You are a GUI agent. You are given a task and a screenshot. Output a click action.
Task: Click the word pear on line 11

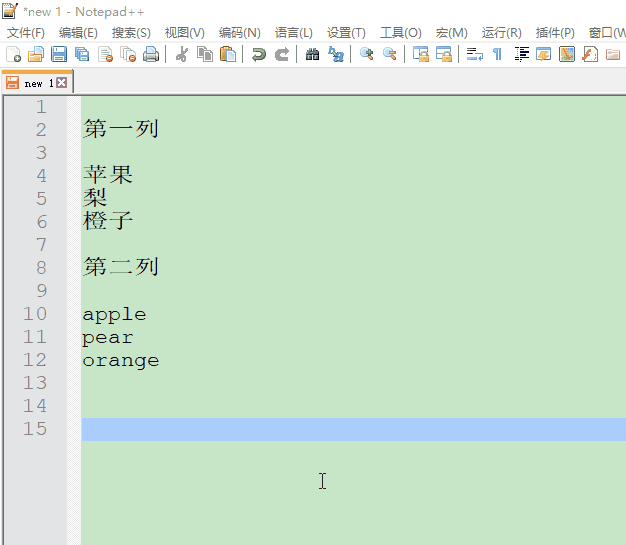point(108,338)
